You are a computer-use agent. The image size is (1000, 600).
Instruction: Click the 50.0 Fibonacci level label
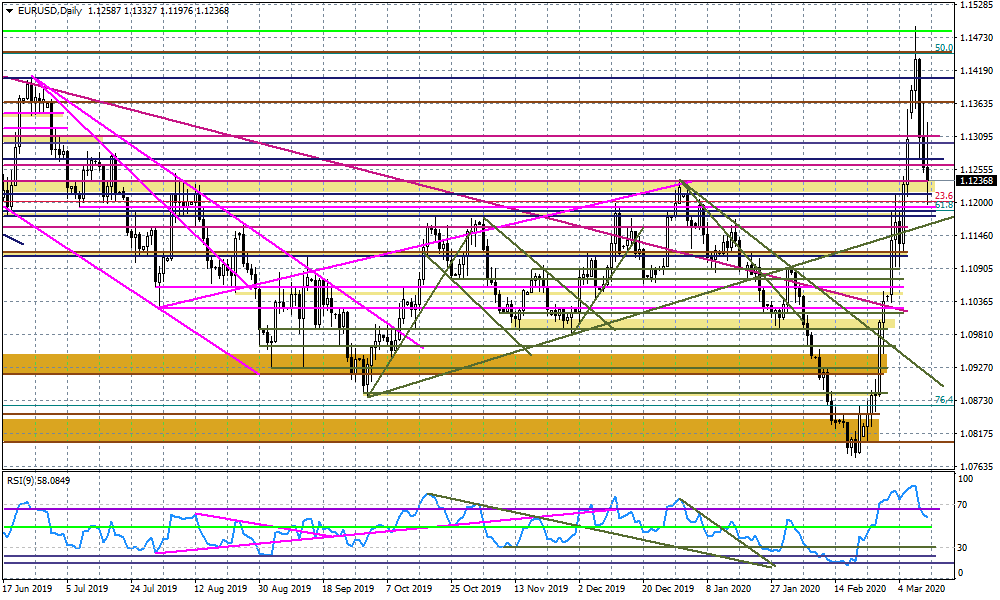(x=943, y=48)
